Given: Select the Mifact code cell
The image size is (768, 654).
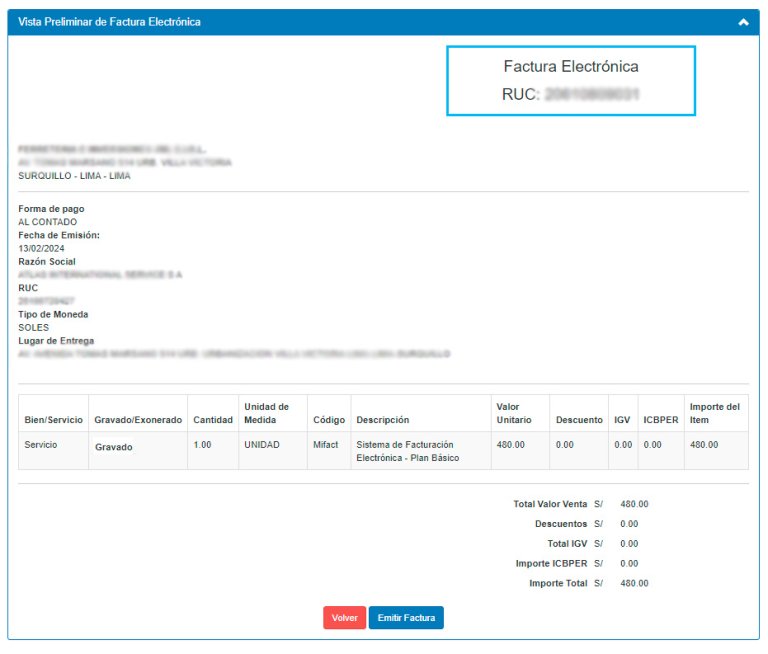Looking at the screenshot, I should tap(326, 444).
